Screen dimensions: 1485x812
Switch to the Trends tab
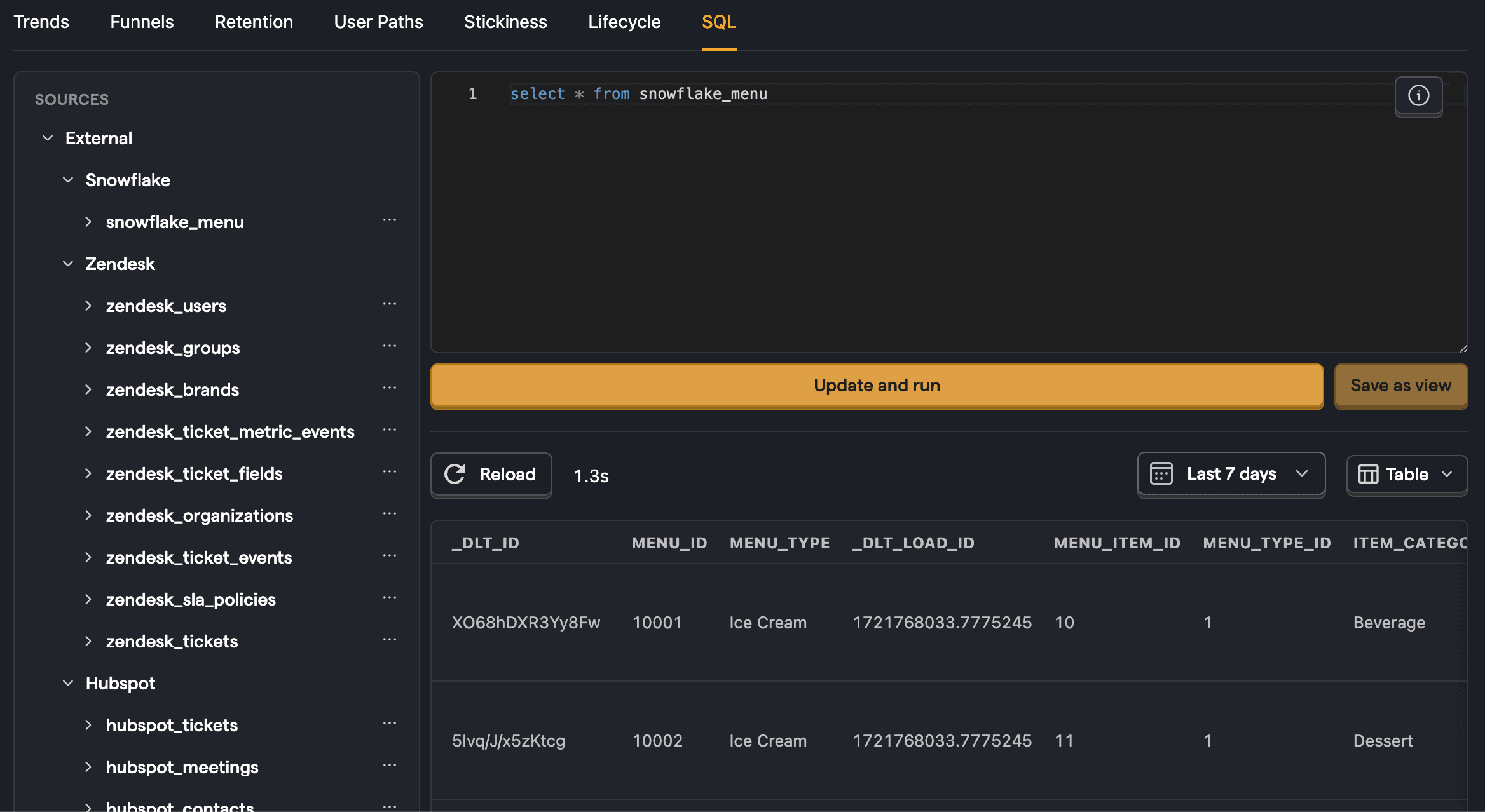point(41,22)
